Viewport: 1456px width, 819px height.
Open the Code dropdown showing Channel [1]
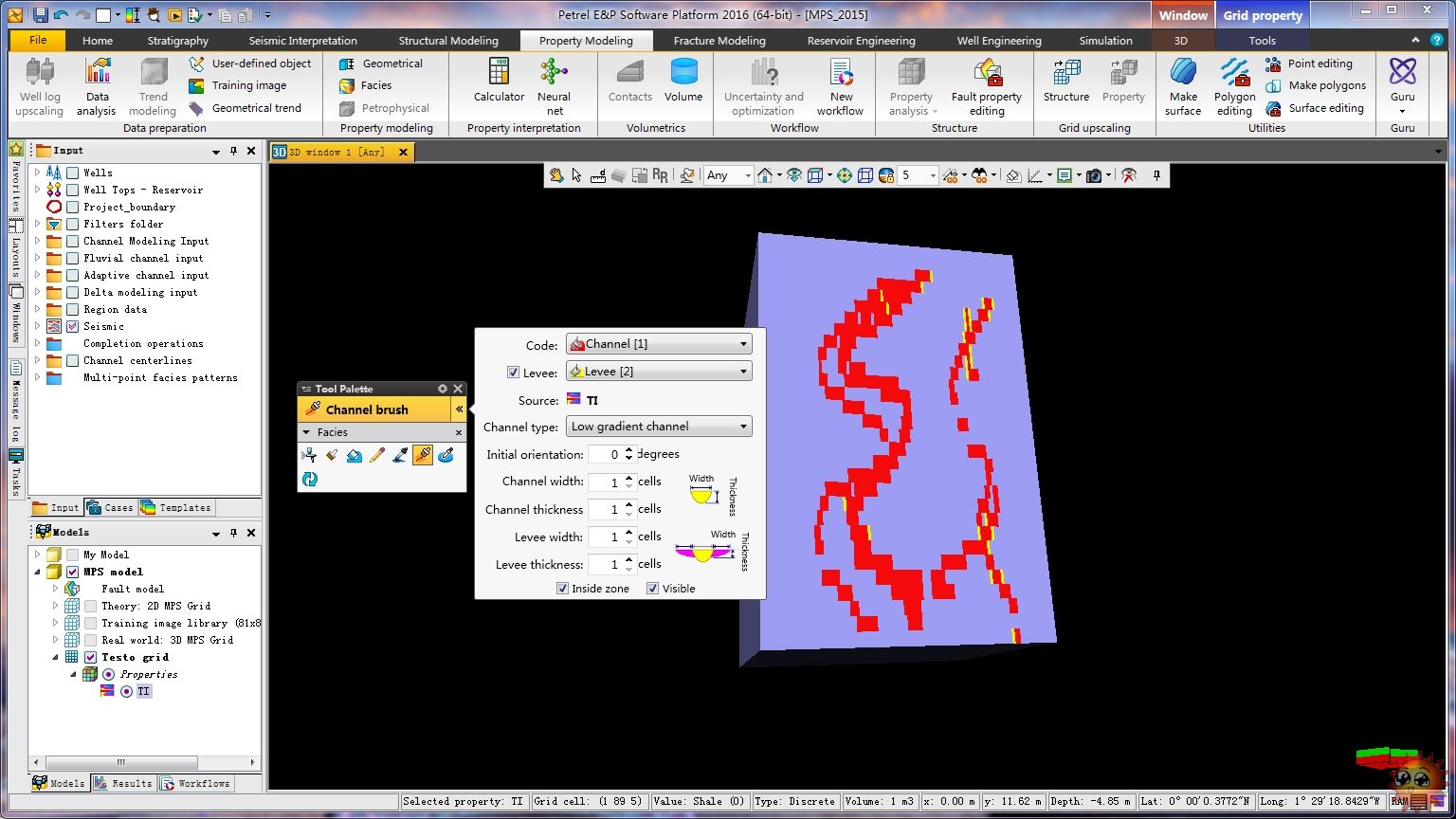659,344
